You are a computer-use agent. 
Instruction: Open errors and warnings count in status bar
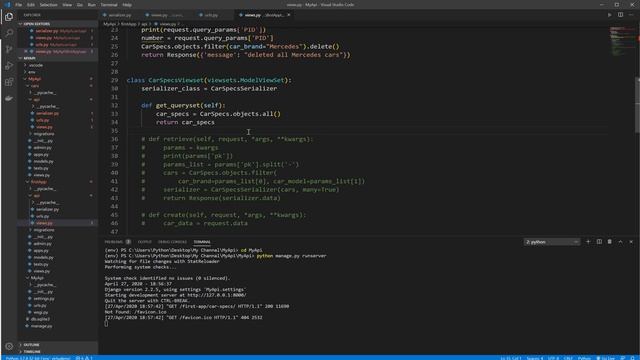click(84, 358)
